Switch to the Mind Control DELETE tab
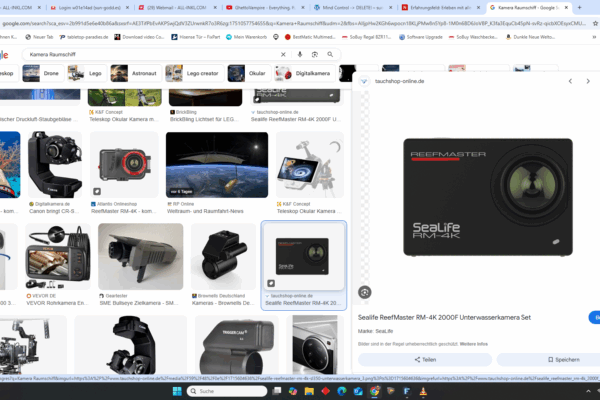This screenshot has width=600, height=400. 350,7
